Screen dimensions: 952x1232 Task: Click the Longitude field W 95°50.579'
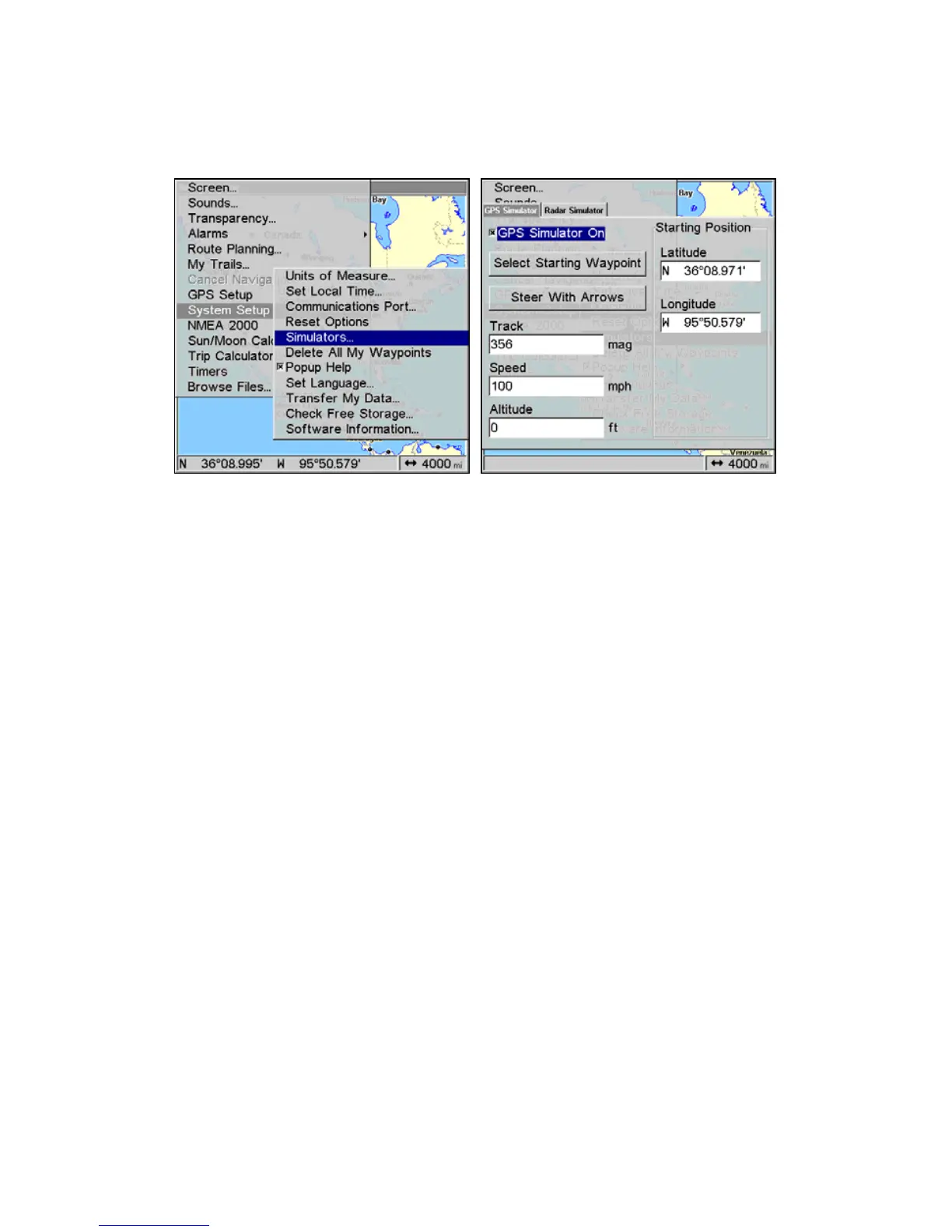click(710, 323)
